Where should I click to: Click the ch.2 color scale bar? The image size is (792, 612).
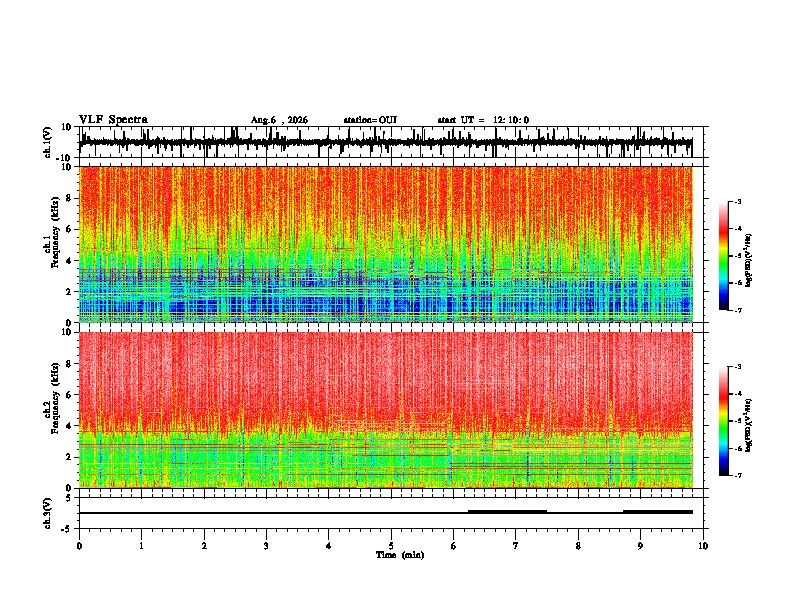coord(724,421)
